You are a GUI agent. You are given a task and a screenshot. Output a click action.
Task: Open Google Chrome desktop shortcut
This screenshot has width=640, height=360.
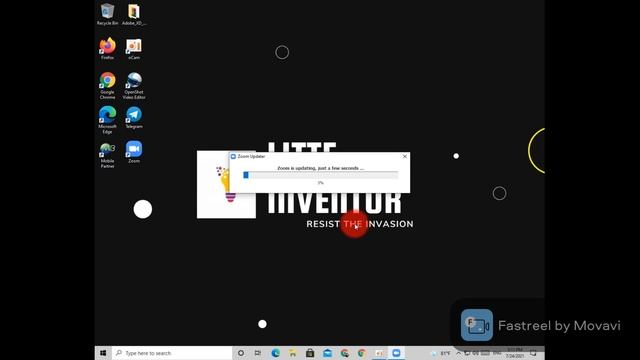[107, 85]
